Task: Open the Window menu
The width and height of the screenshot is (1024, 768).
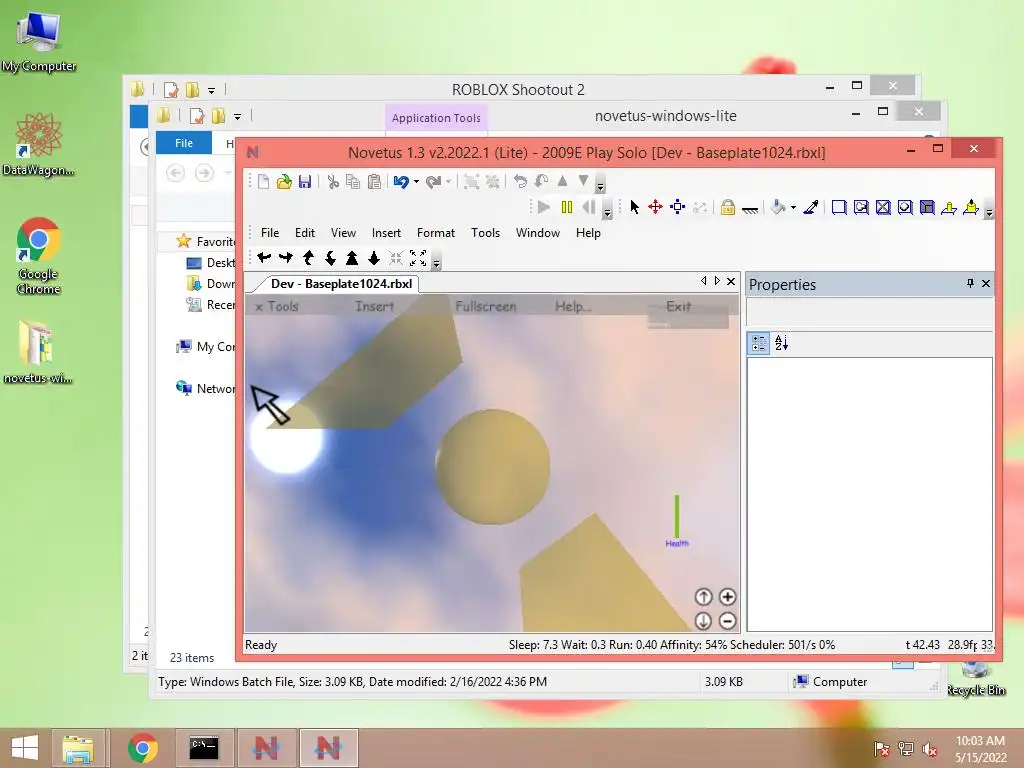Action: [537, 232]
